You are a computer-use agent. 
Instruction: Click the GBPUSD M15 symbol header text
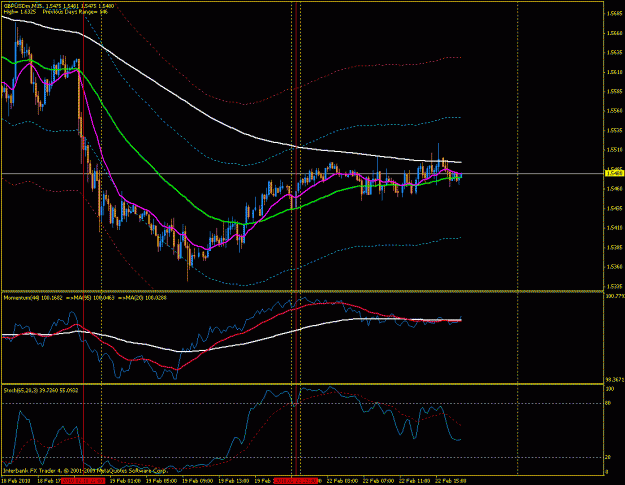pyautogui.click(x=59, y=6)
